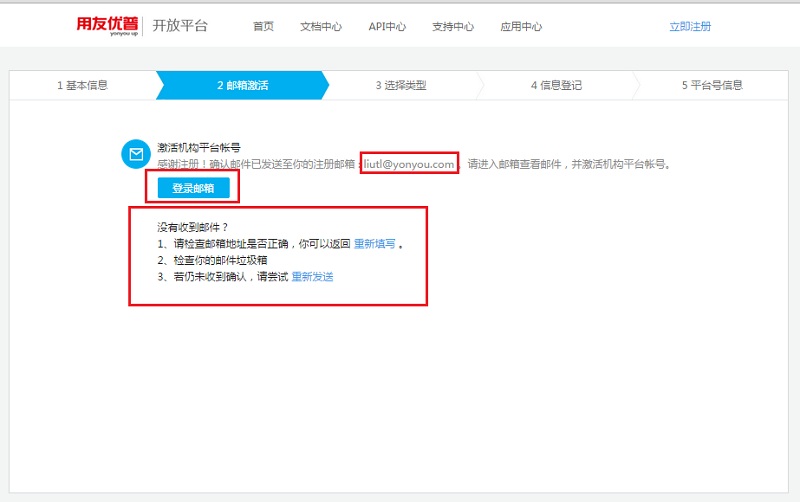This screenshot has width=800, height=502.
Task: Click the 检查你的邮件垃圾箱 line
Action: click(212, 260)
